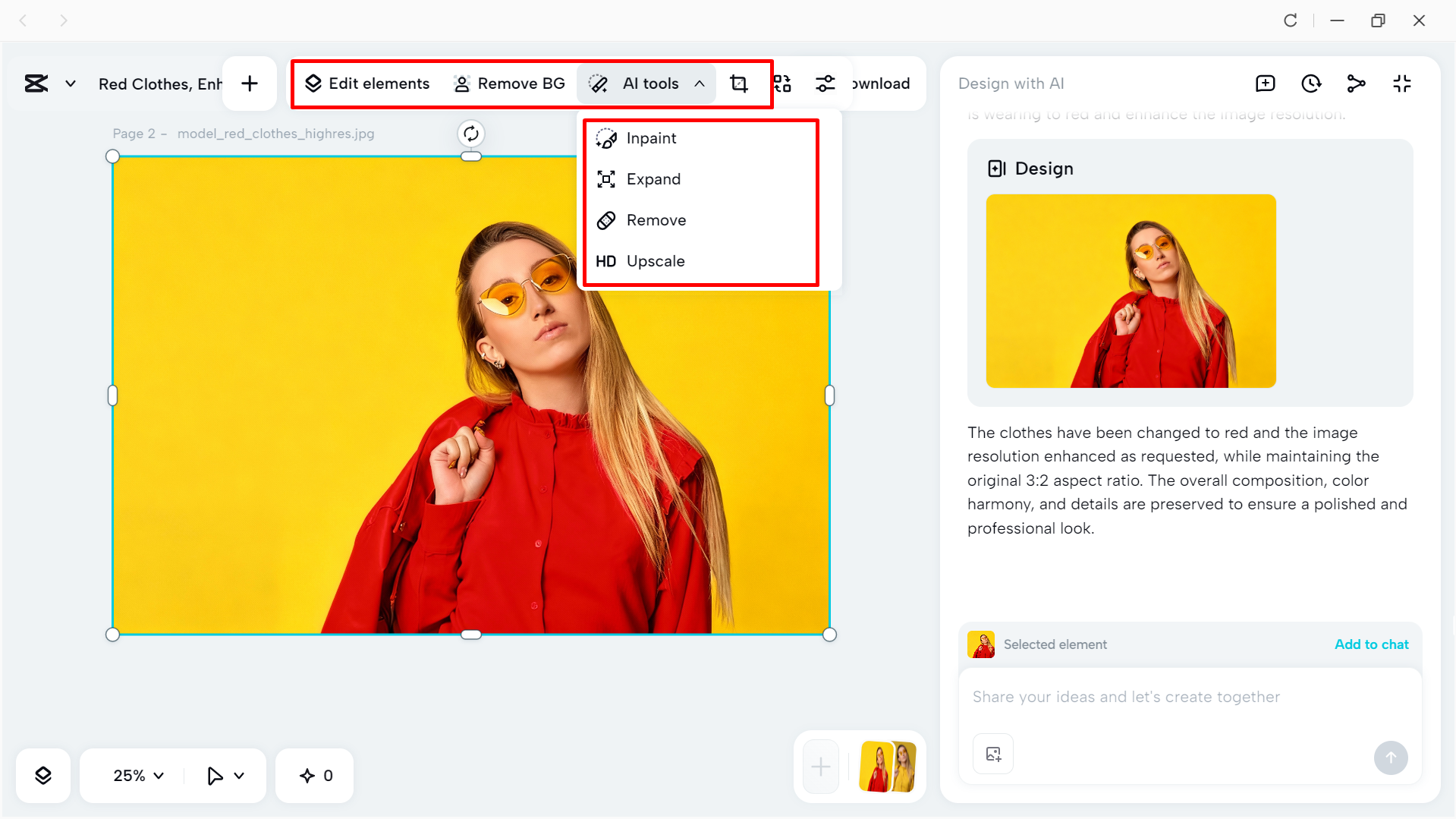The height and width of the screenshot is (819, 1456).
Task: Collapse the AI tools menu via its chevron
Action: pos(700,83)
